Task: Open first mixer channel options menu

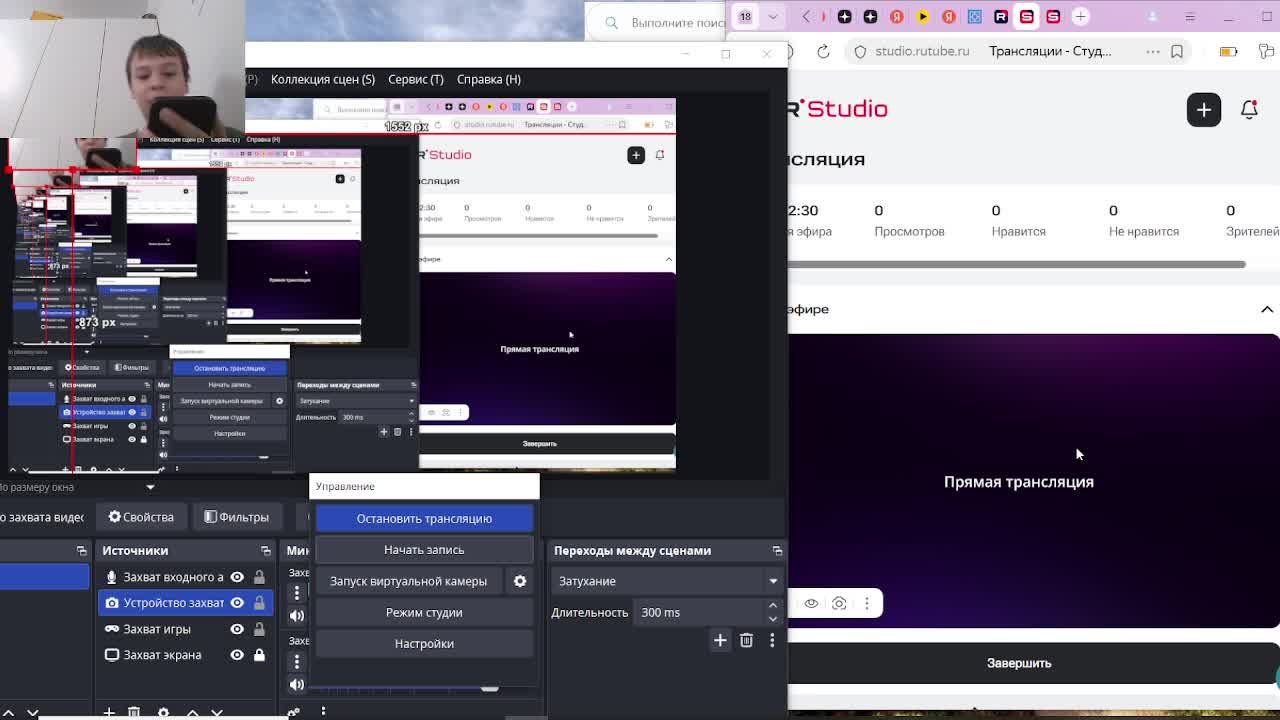Action: coord(297,592)
